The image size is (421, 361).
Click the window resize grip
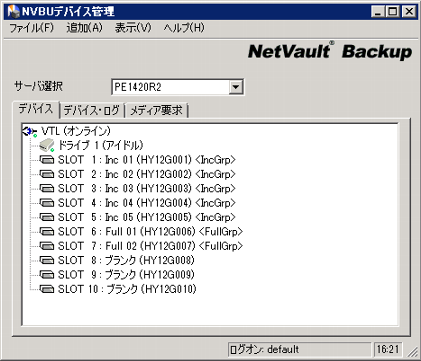click(x=412, y=352)
